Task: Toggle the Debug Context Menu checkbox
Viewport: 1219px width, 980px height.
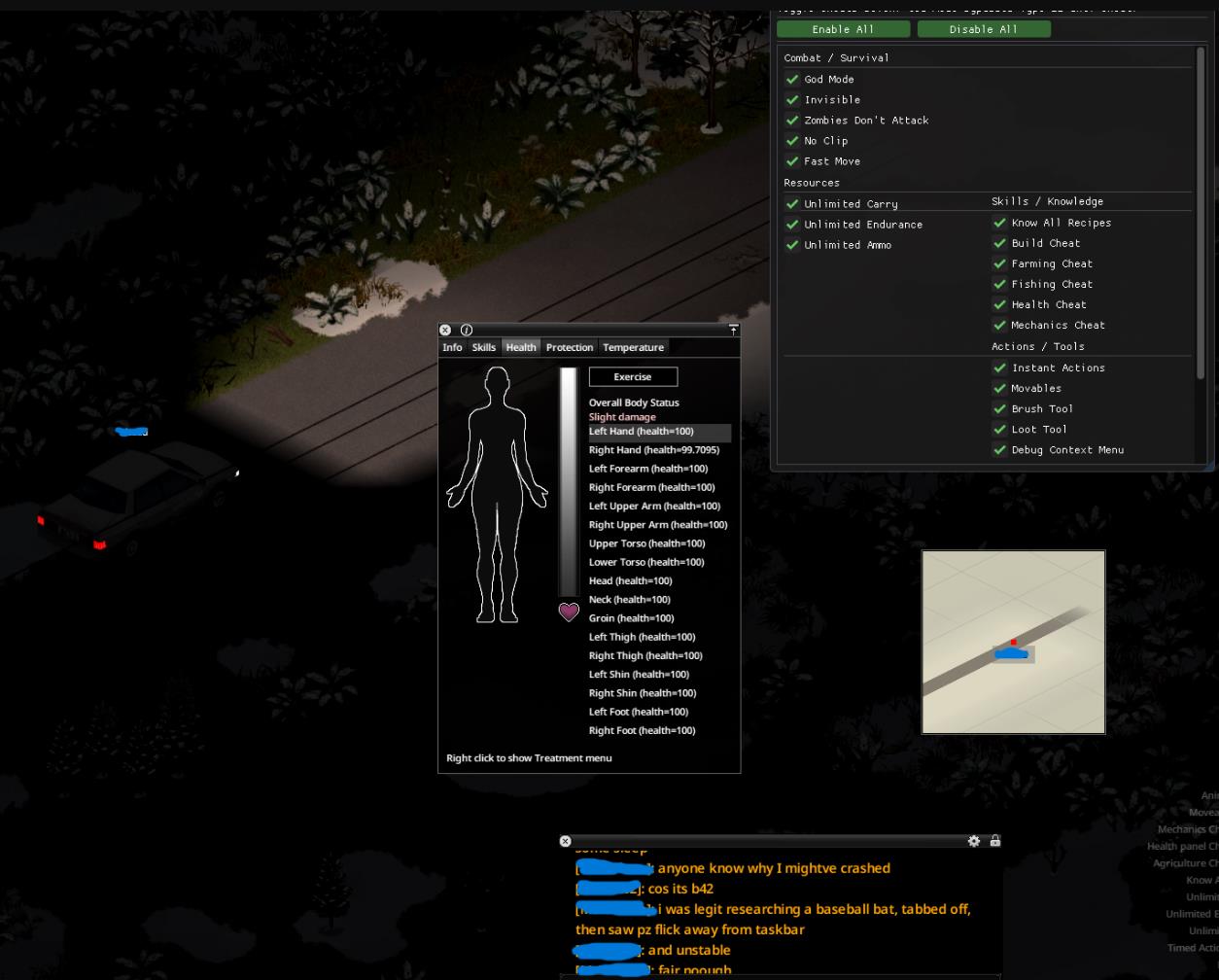Action: tap(999, 449)
